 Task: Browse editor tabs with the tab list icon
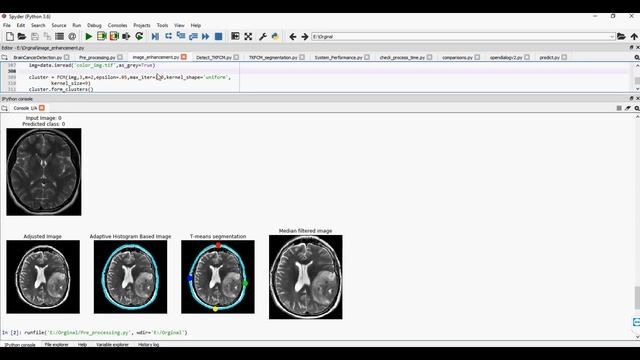pyautogui.click(x=4, y=58)
